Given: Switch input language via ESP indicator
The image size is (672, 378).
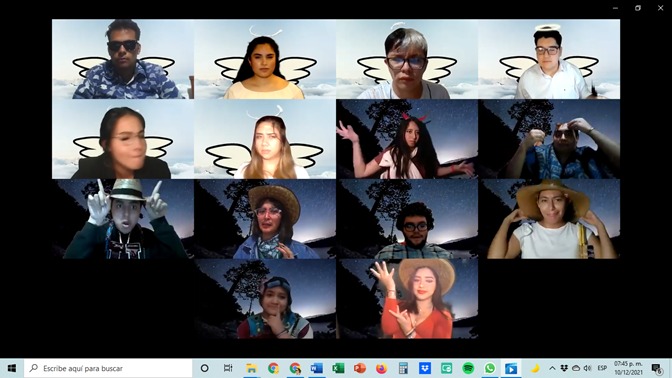Looking at the screenshot, I should pyautogui.click(x=602, y=368).
